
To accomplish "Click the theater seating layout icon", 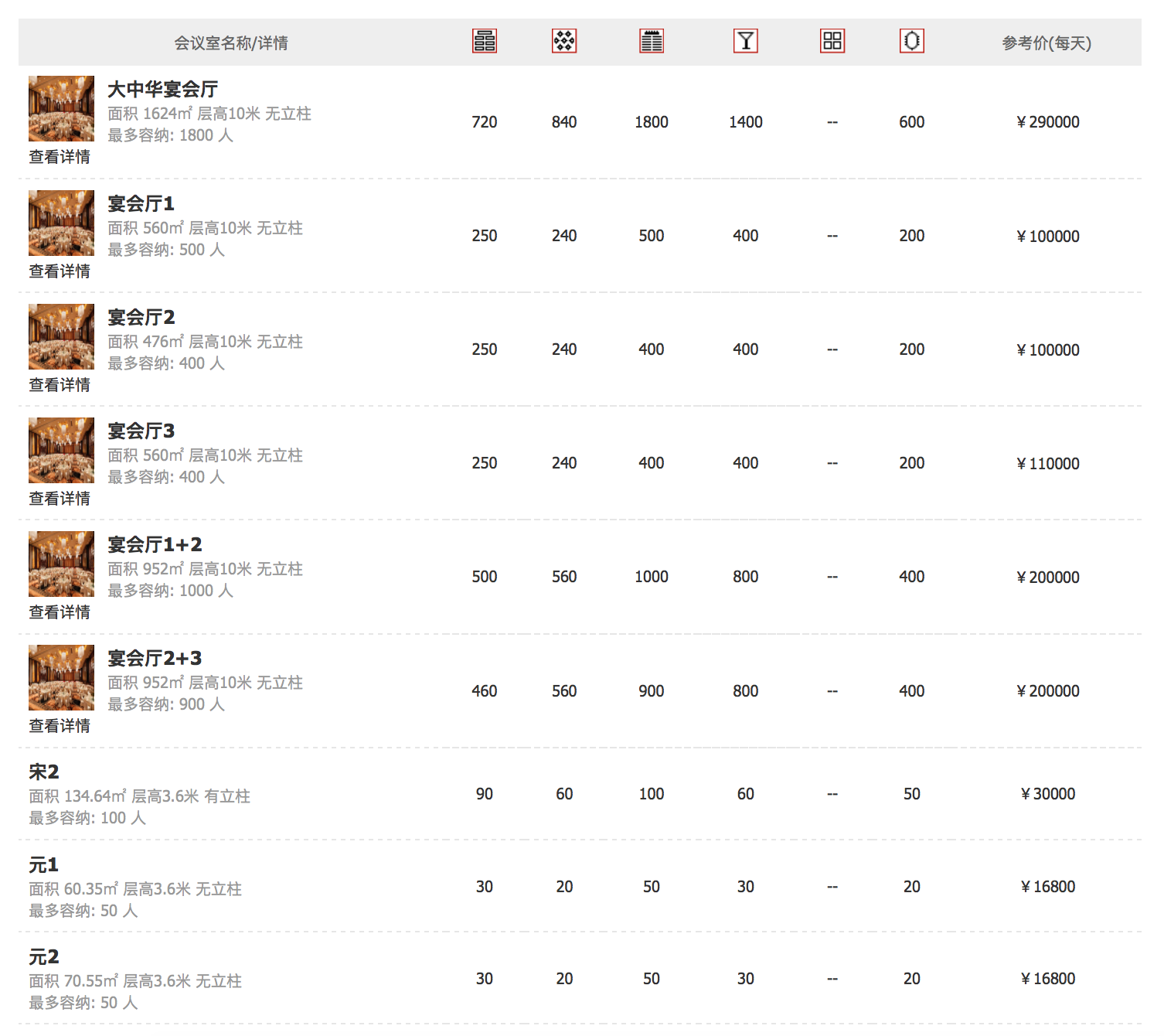I will pyautogui.click(x=652, y=41).
